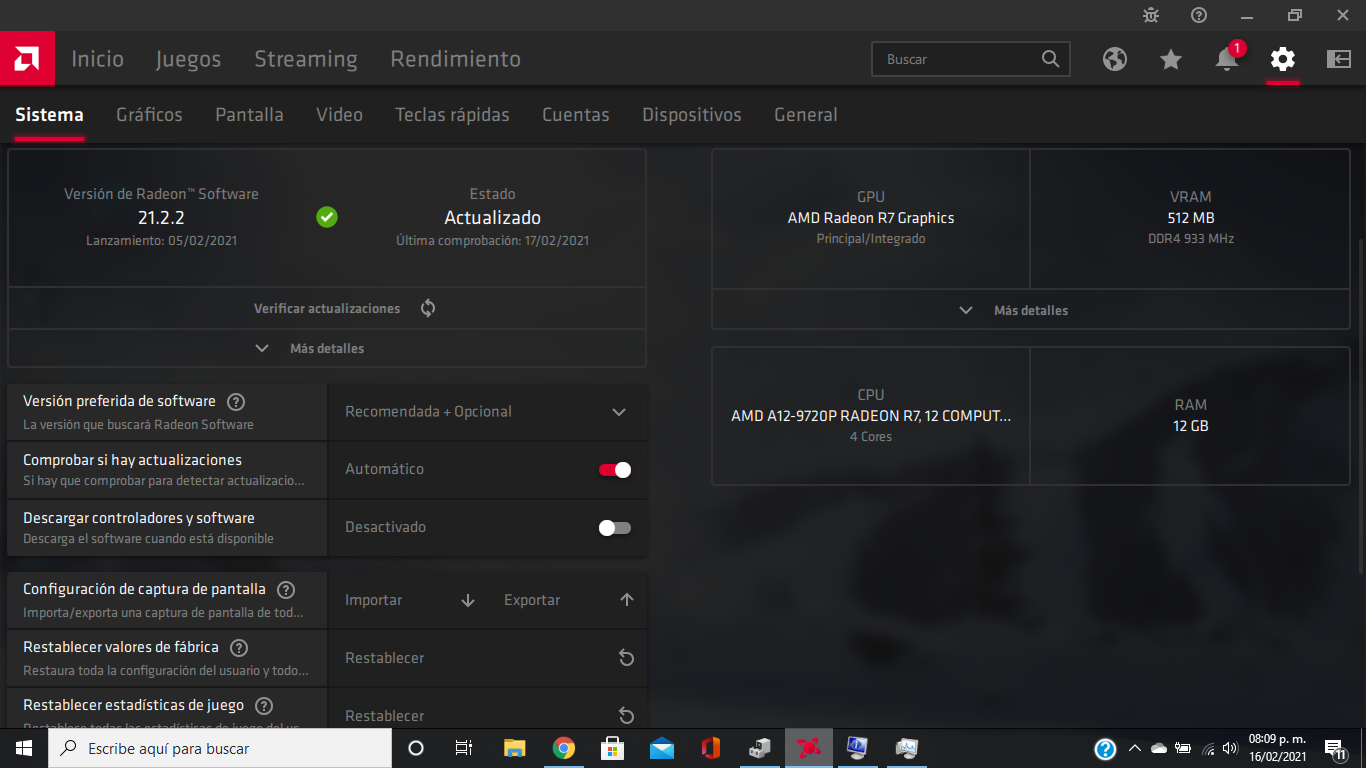The image size is (1366, 768).
Task: Open the notifications bell icon
Action: 1227,59
